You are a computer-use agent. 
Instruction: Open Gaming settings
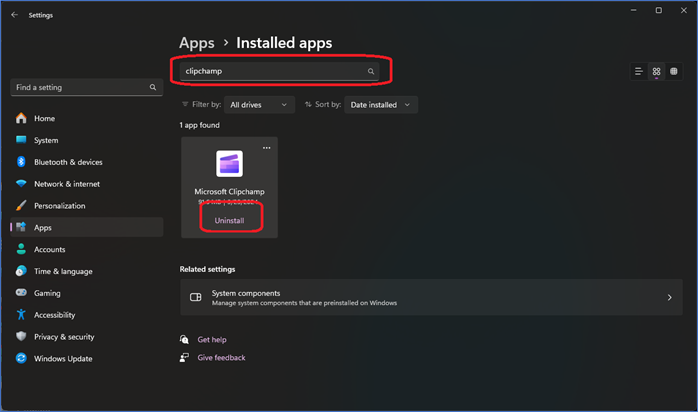pos(86,293)
